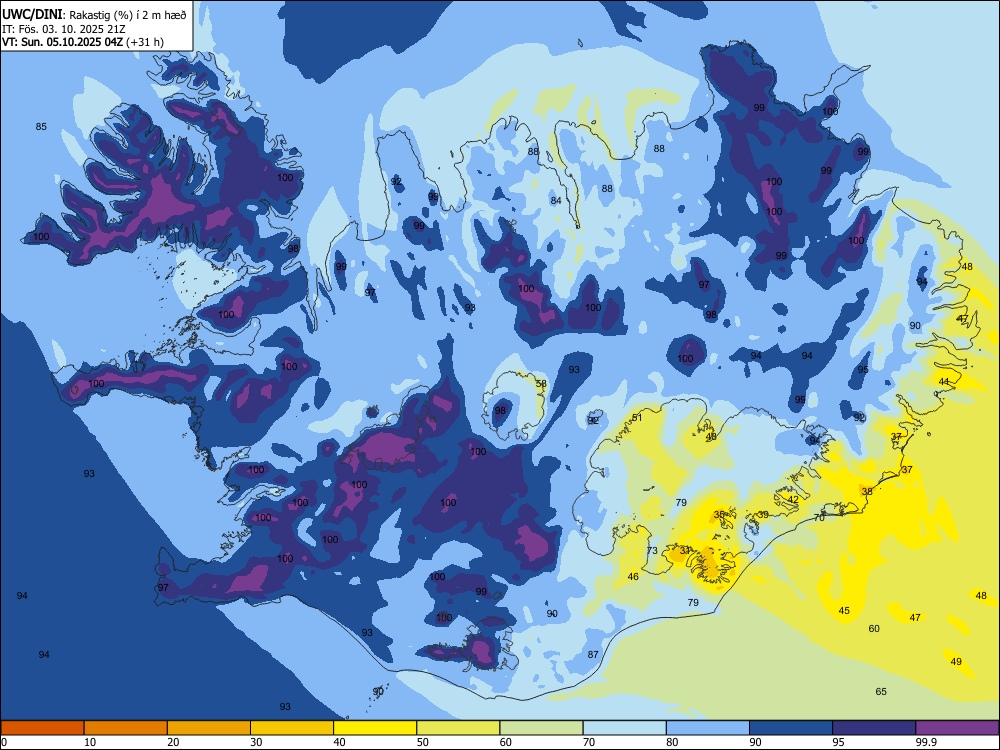Image resolution: width=1000 pixels, height=750 pixels.
Task: Click the 42 humidity value
Action: pyautogui.click(x=793, y=500)
